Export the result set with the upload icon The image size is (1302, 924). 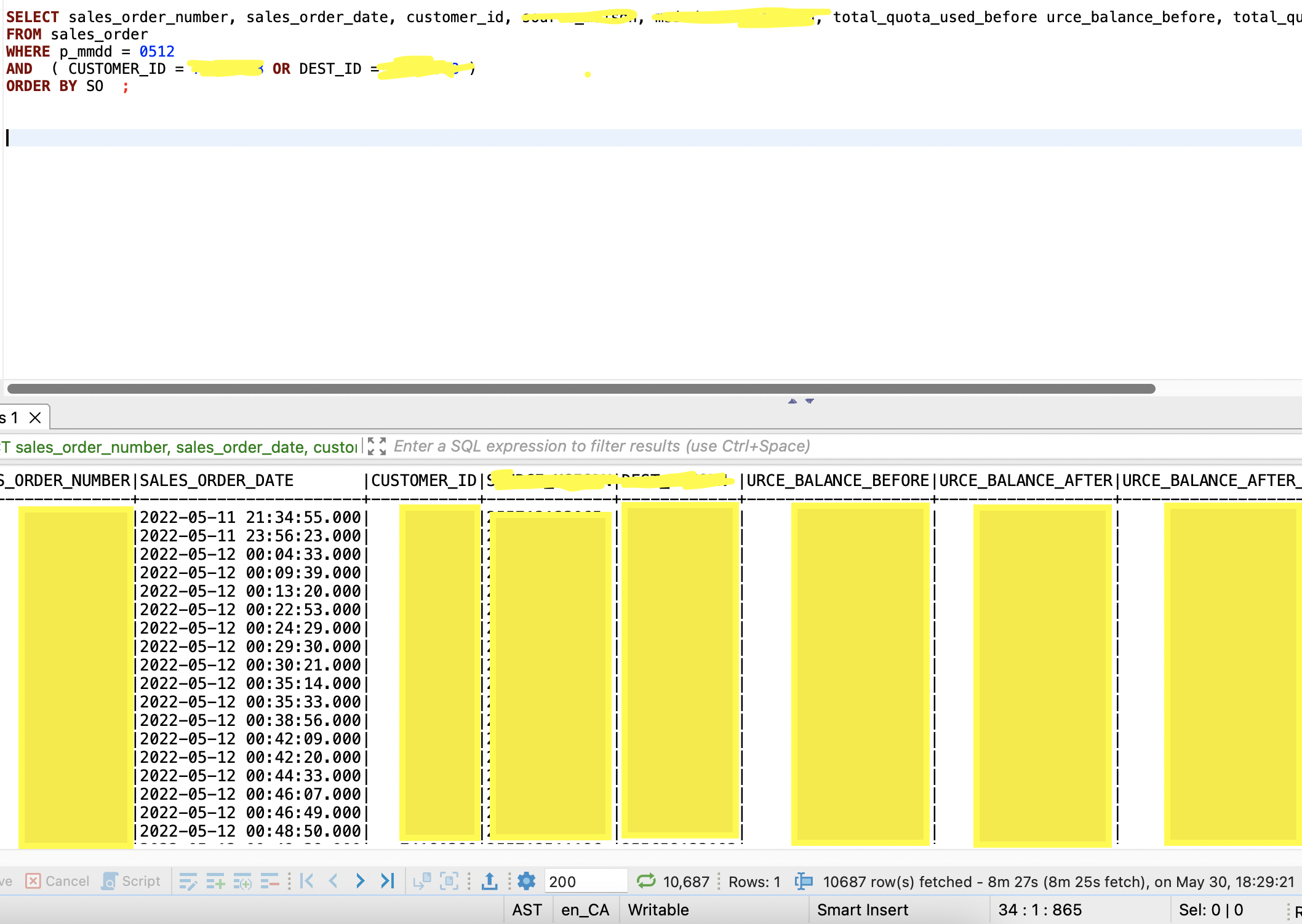click(489, 880)
